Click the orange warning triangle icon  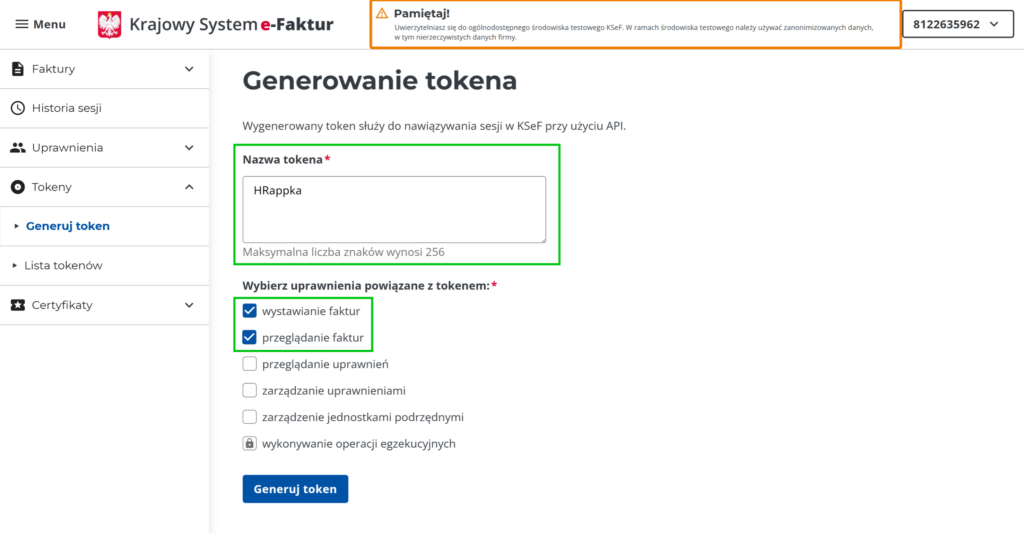click(382, 14)
